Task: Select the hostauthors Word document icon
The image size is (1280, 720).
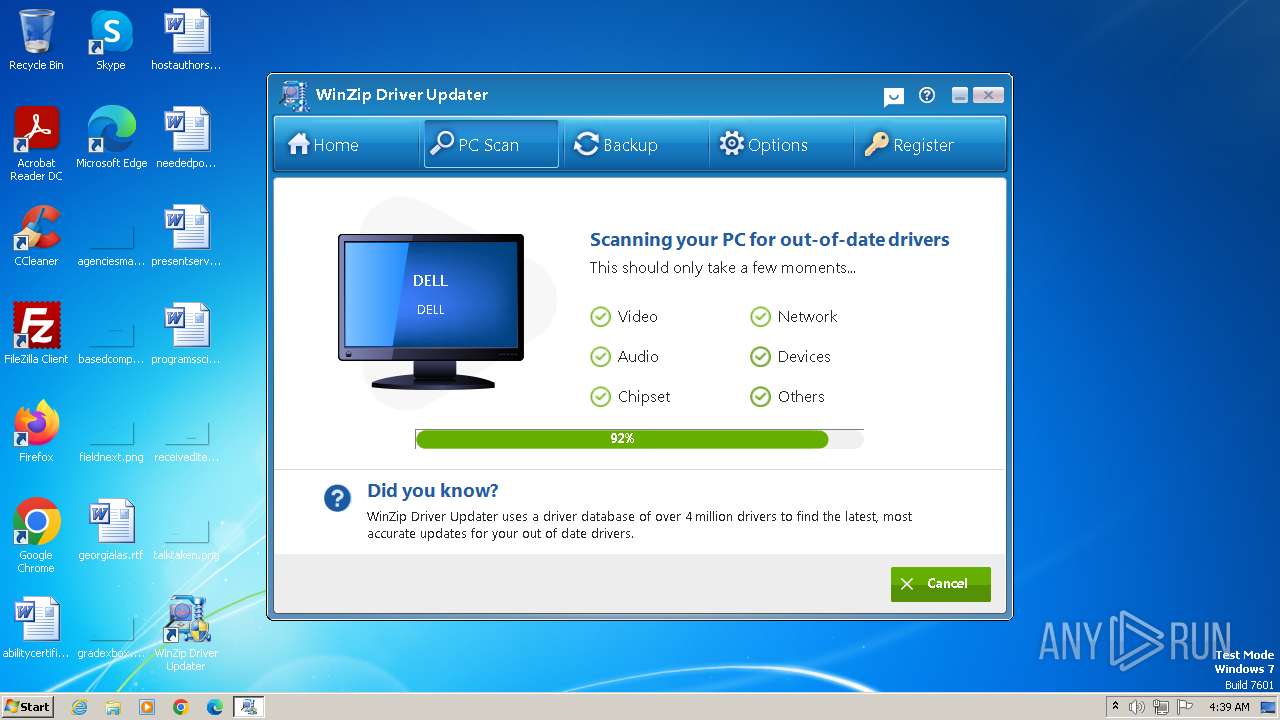Action: pos(186,40)
